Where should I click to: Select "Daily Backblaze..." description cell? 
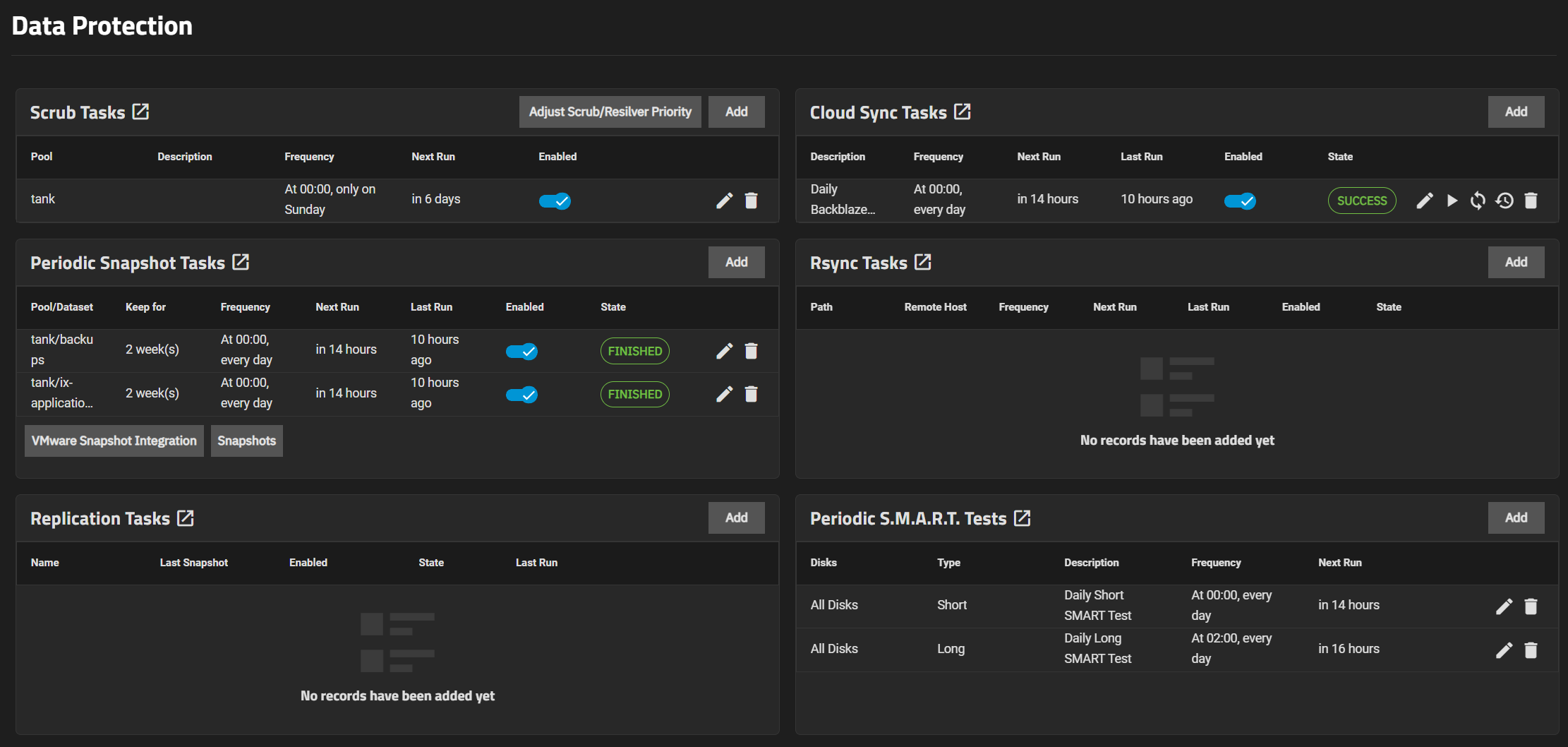point(843,199)
